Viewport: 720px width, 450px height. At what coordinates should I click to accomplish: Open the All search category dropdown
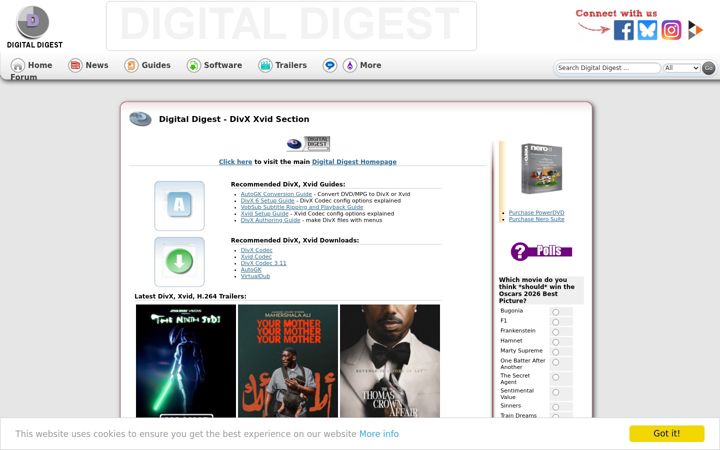681,68
